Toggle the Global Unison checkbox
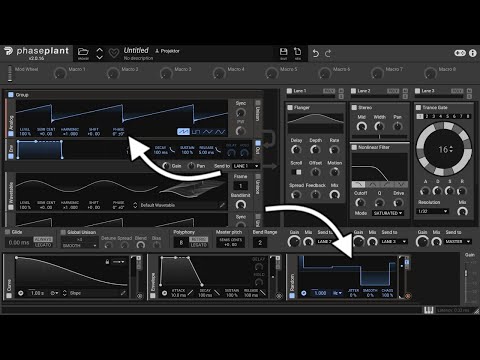This screenshot has height=360, width=480. click(x=63, y=232)
